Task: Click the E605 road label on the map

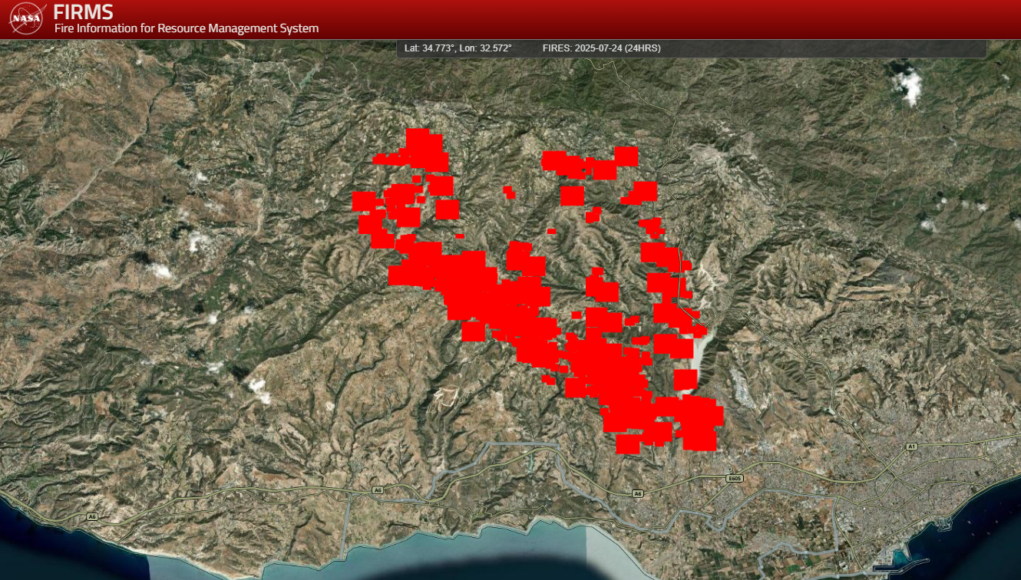Action: click(x=734, y=478)
